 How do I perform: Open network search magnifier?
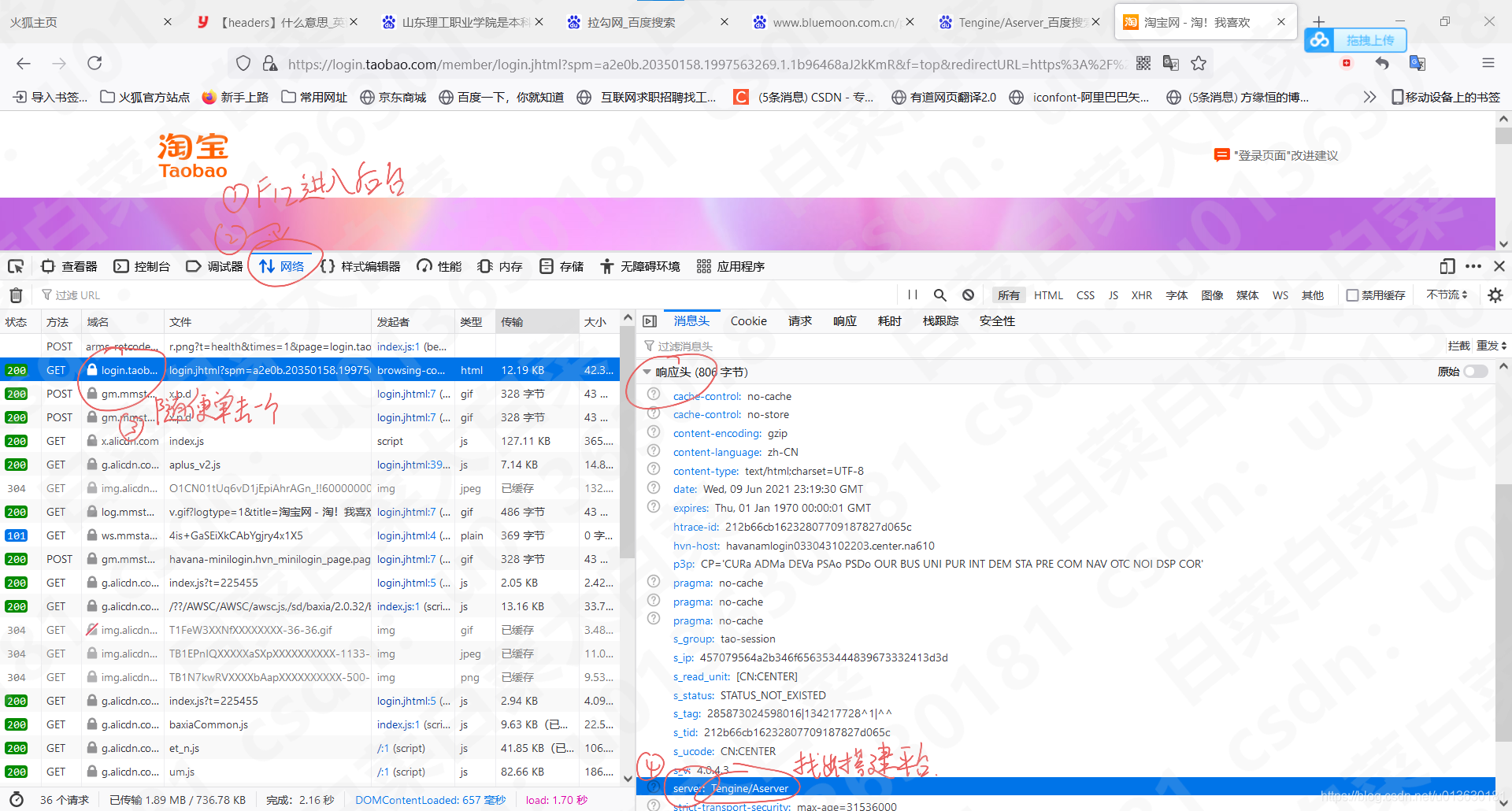(x=939, y=294)
